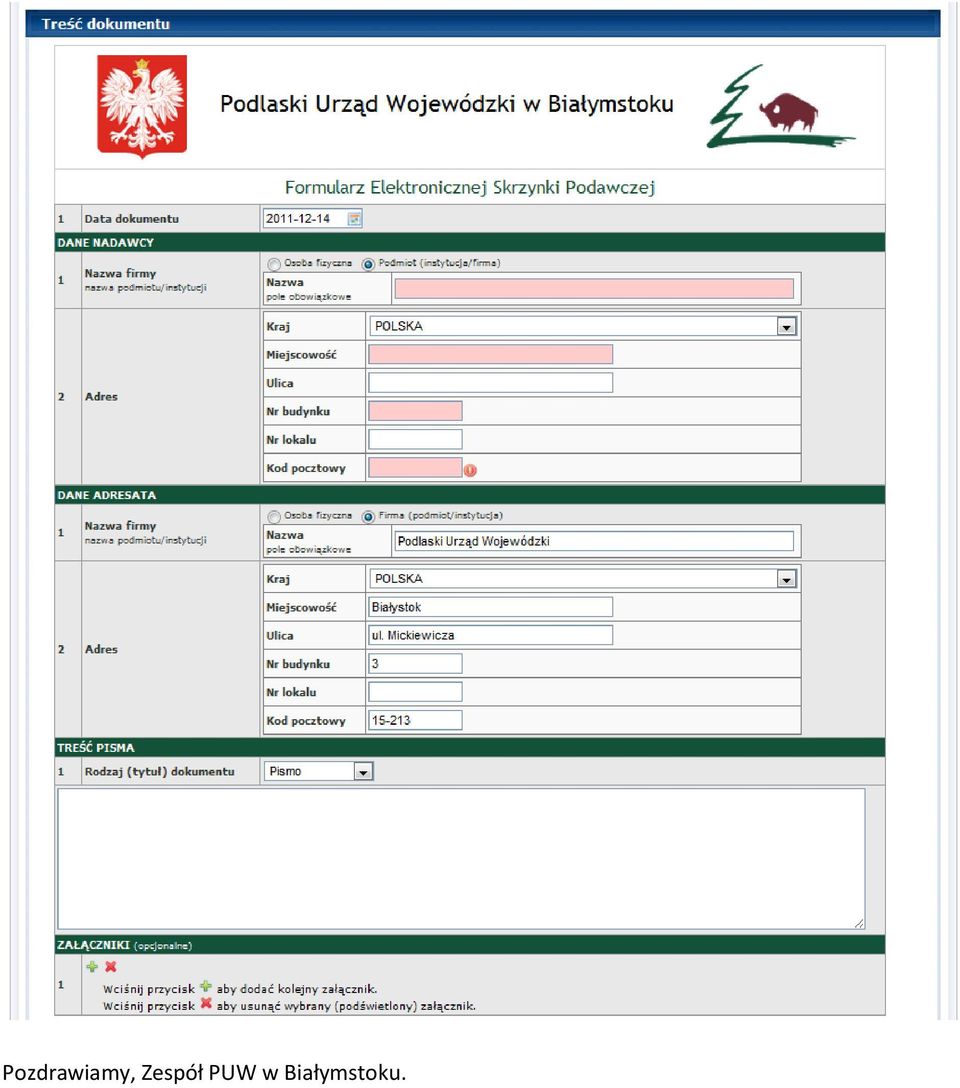Focus the recipient Nr lokalu field
Viewport: 960px width, 1088px height.
coord(415,692)
